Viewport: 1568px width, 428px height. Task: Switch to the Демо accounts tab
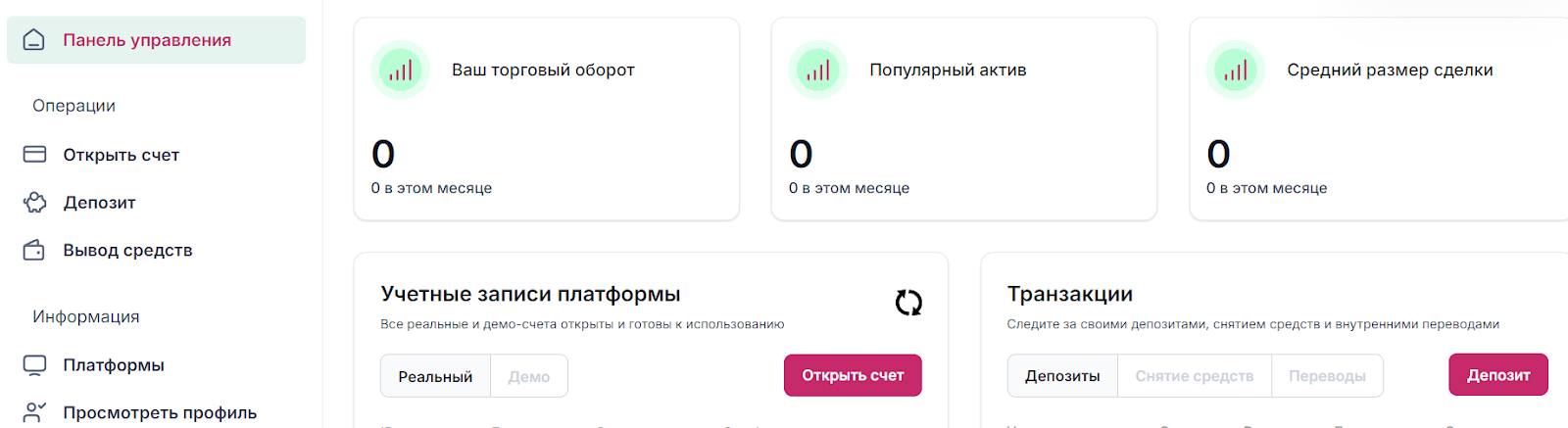(x=529, y=376)
